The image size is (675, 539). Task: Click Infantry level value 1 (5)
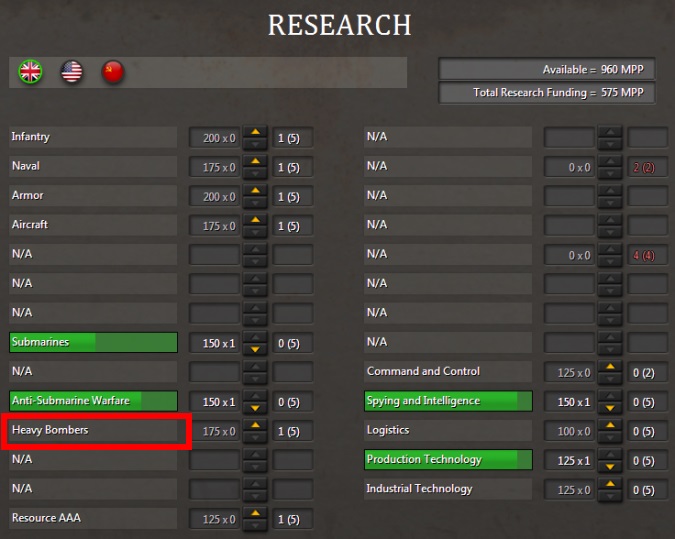(x=292, y=138)
